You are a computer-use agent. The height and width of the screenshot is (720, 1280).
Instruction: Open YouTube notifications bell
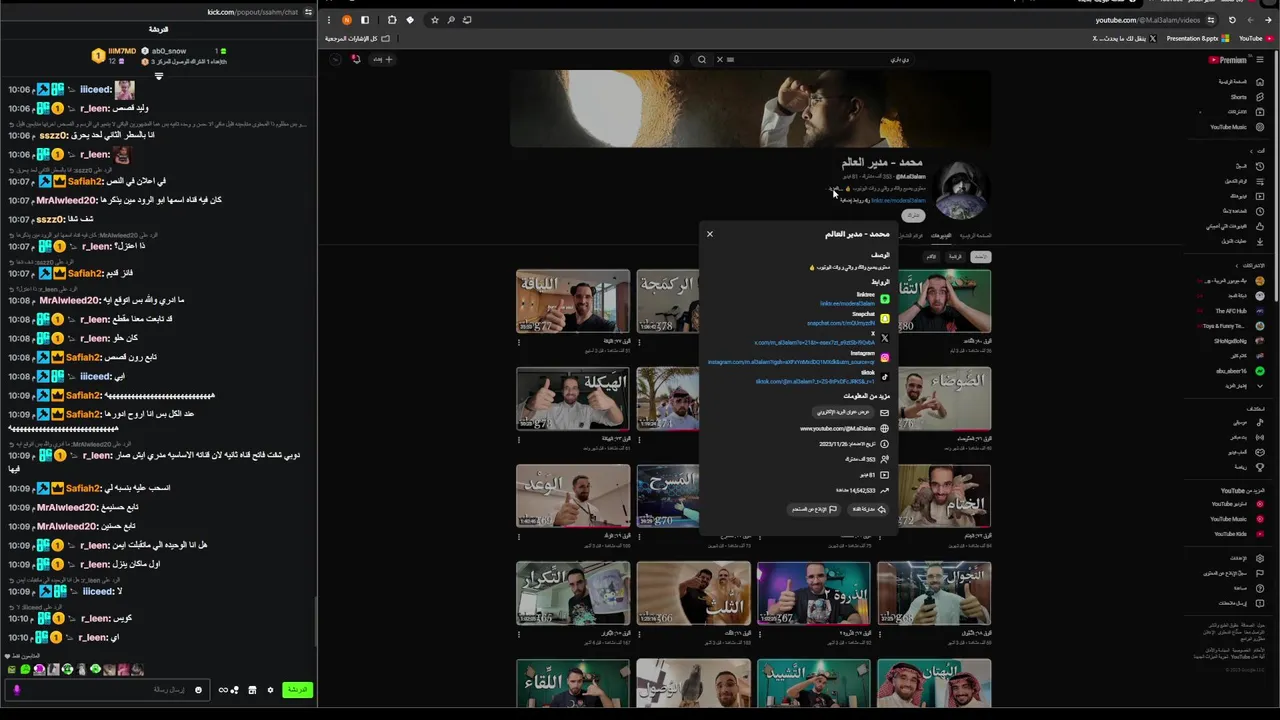(x=355, y=59)
